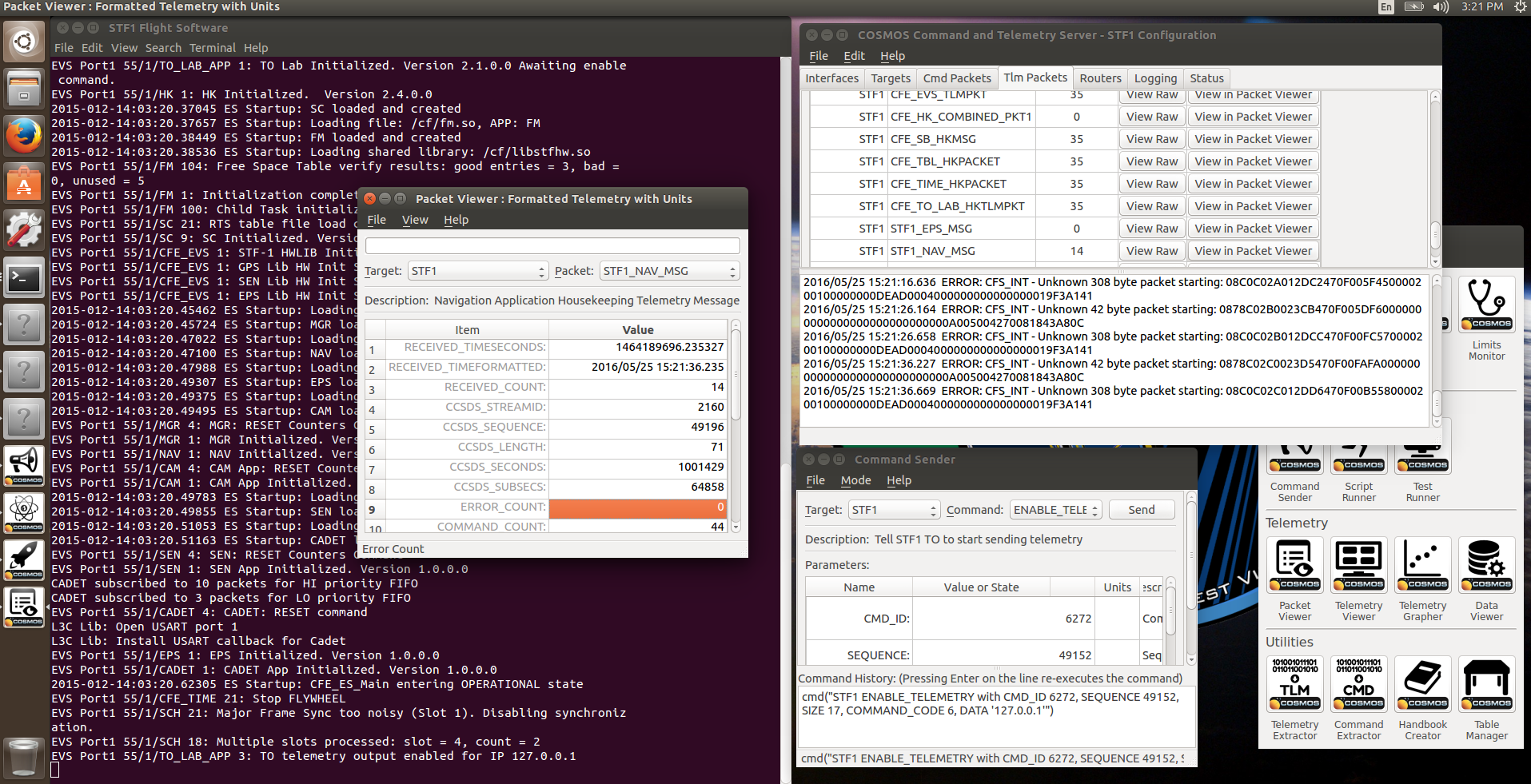Click the COSMOS megaphone icon in dock
1531x784 pixels.
[24, 465]
